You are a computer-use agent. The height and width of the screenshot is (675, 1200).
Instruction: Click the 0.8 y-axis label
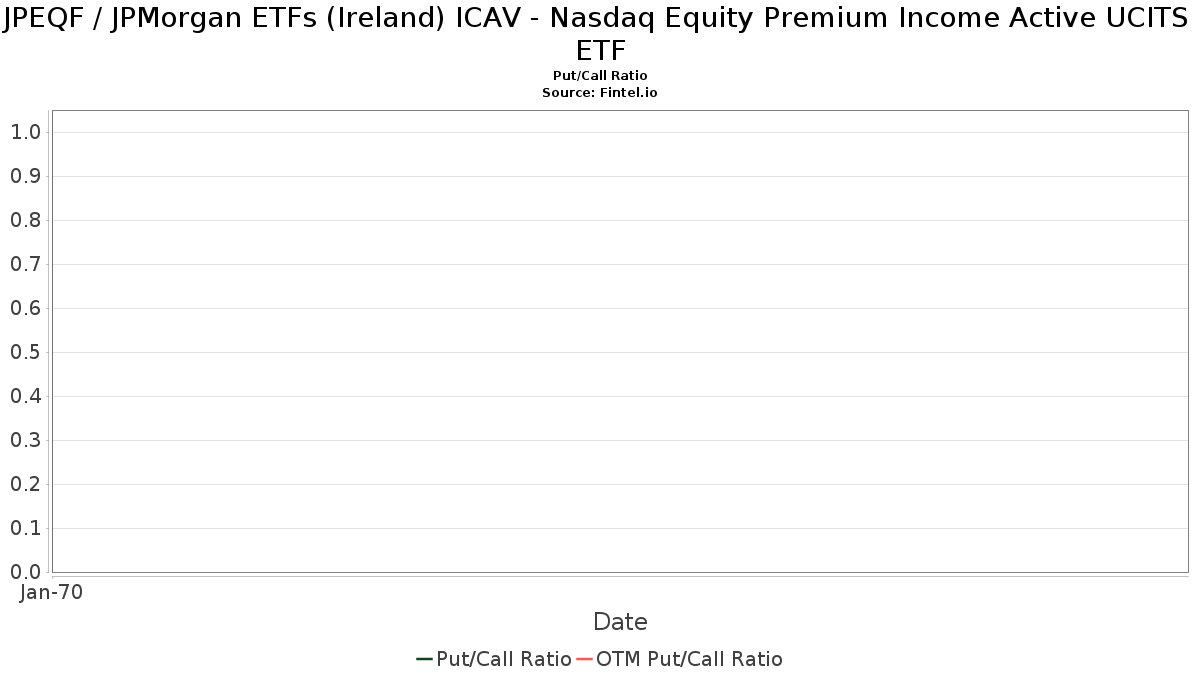(25, 220)
